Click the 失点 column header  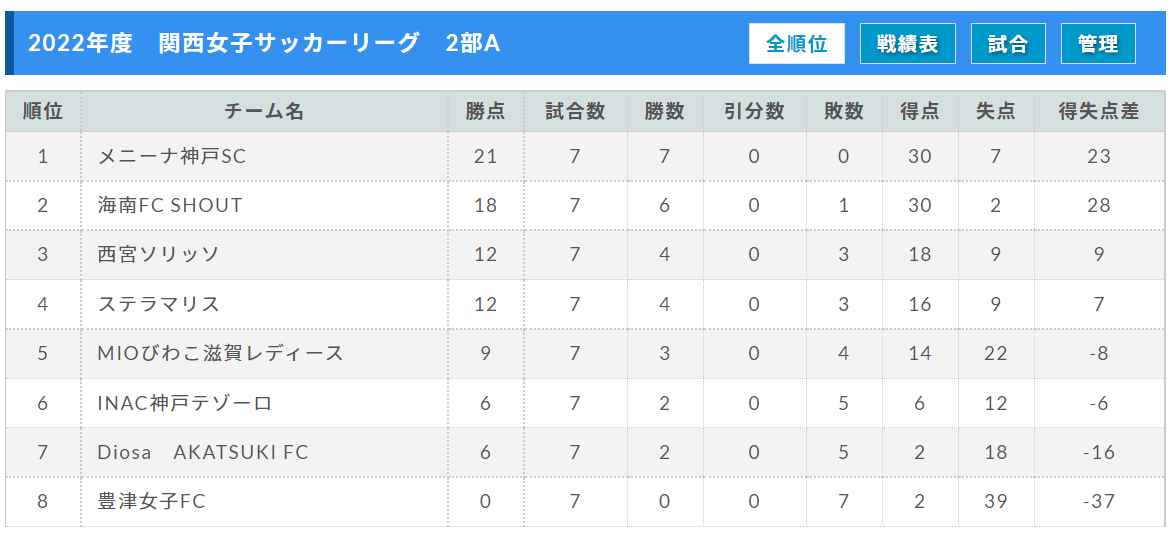point(995,112)
